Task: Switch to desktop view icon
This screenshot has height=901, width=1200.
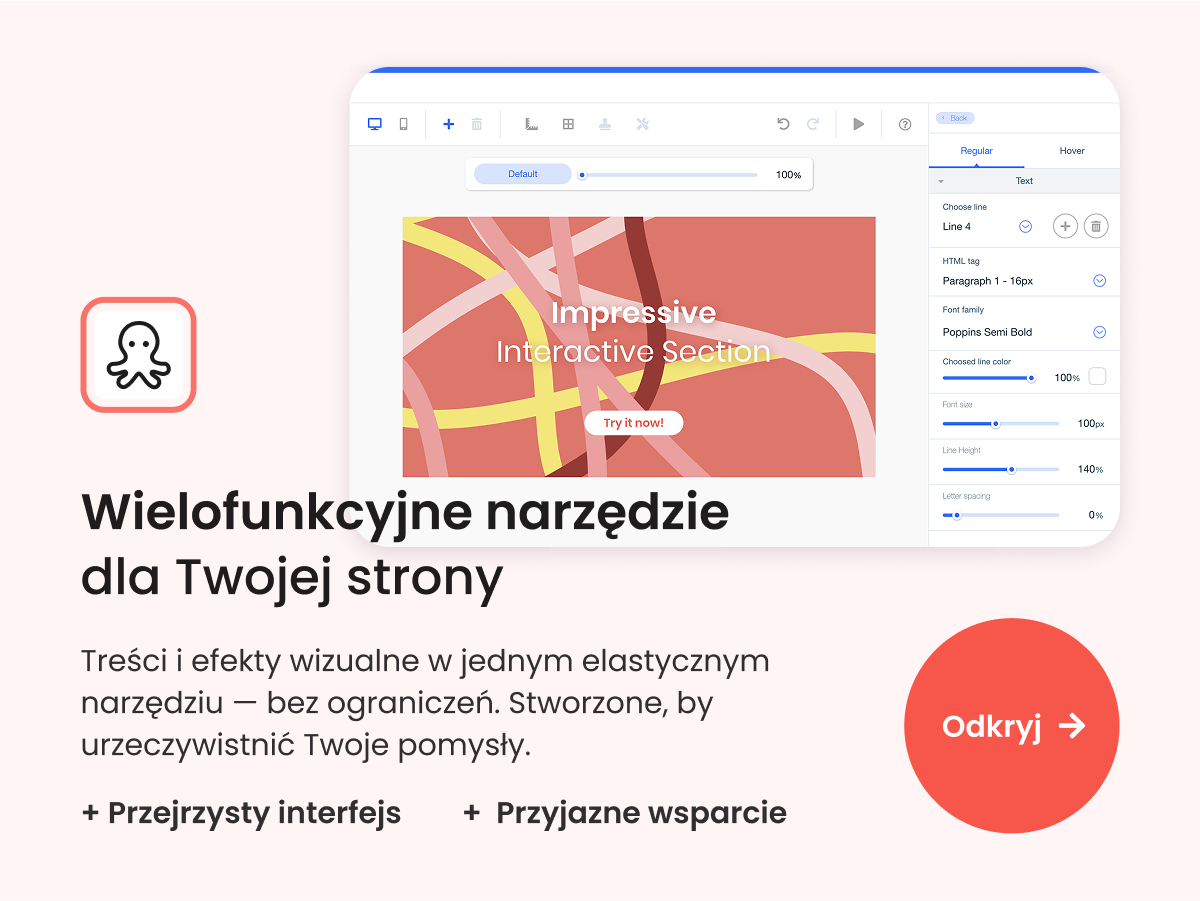Action: (x=375, y=124)
